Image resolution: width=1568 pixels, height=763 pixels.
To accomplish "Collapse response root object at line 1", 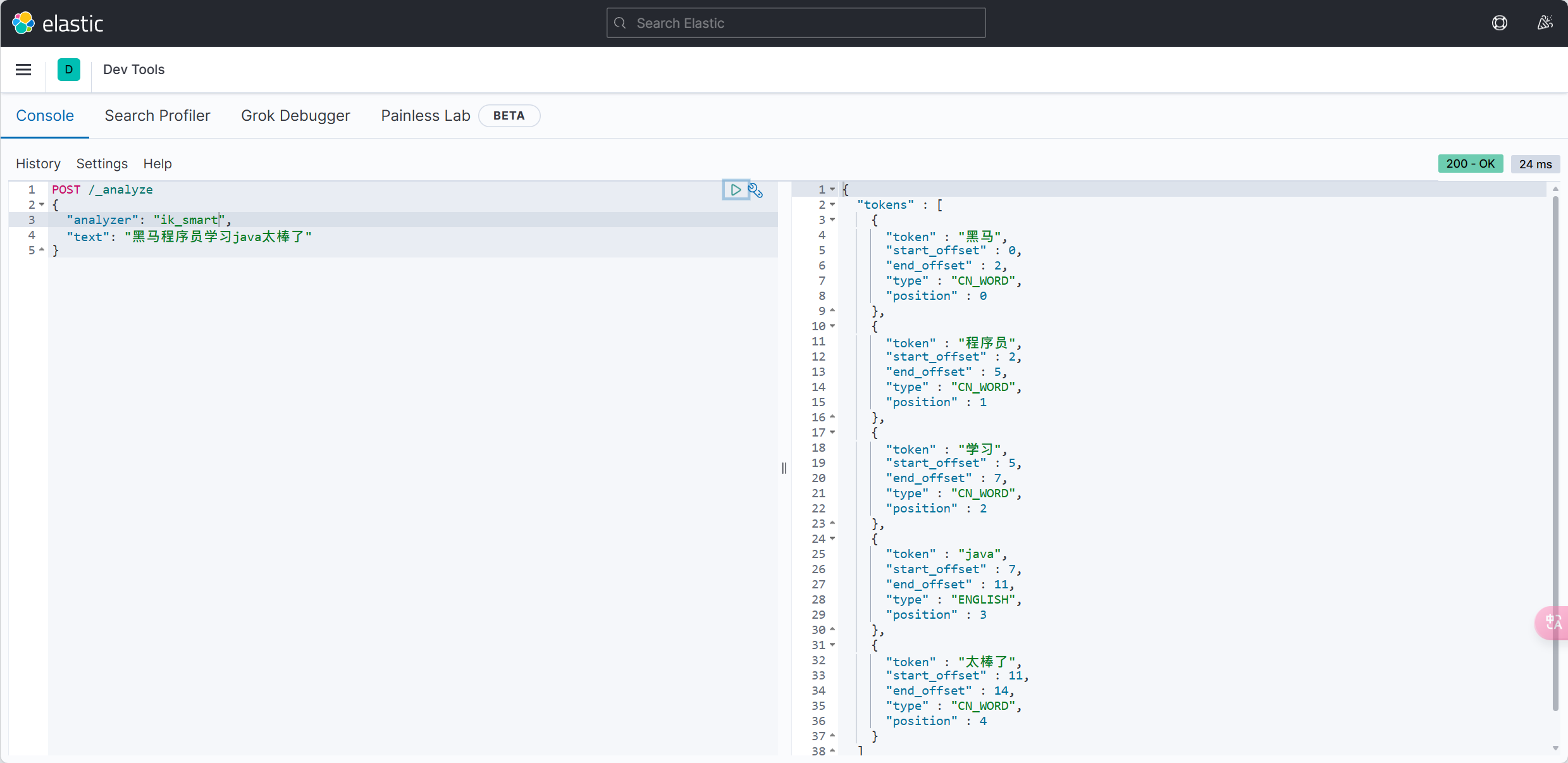I will (832, 189).
